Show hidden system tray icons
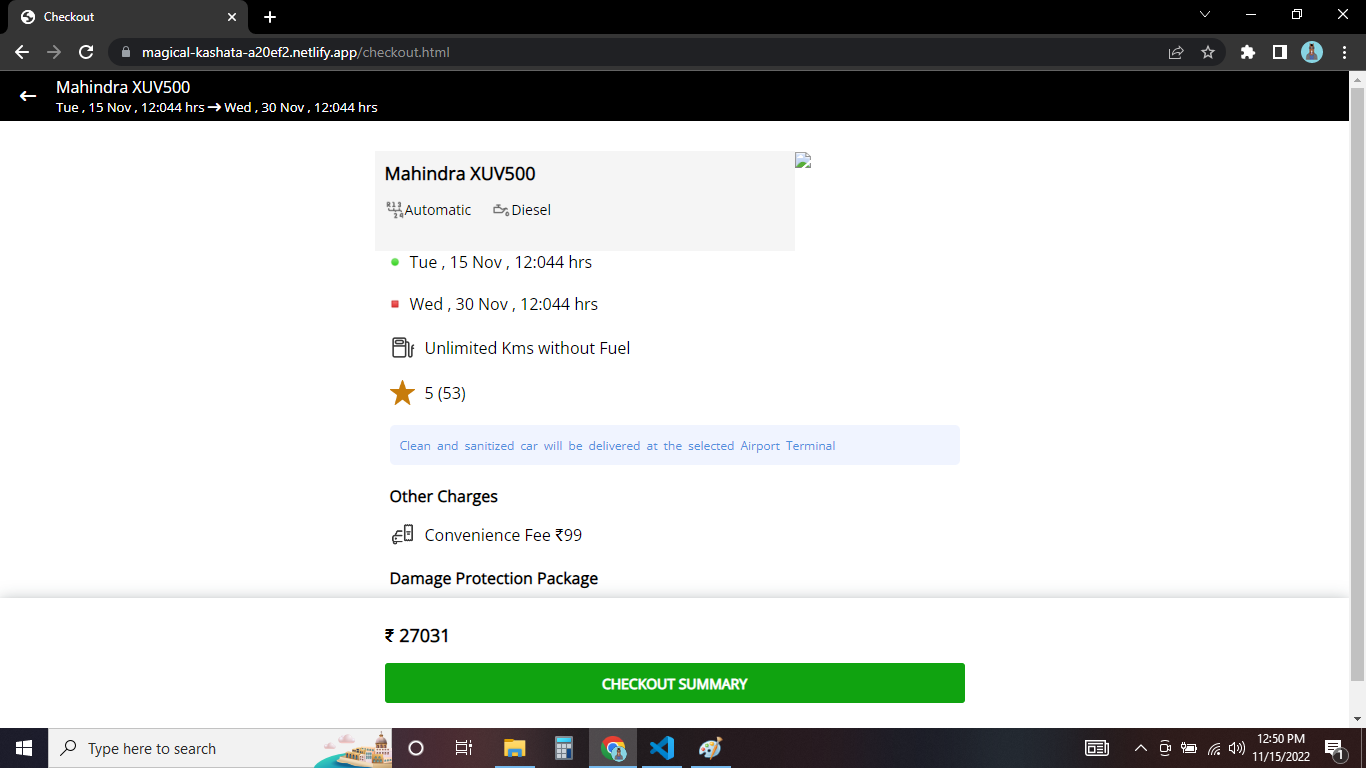Image resolution: width=1366 pixels, height=768 pixels. pyautogui.click(x=1140, y=748)
